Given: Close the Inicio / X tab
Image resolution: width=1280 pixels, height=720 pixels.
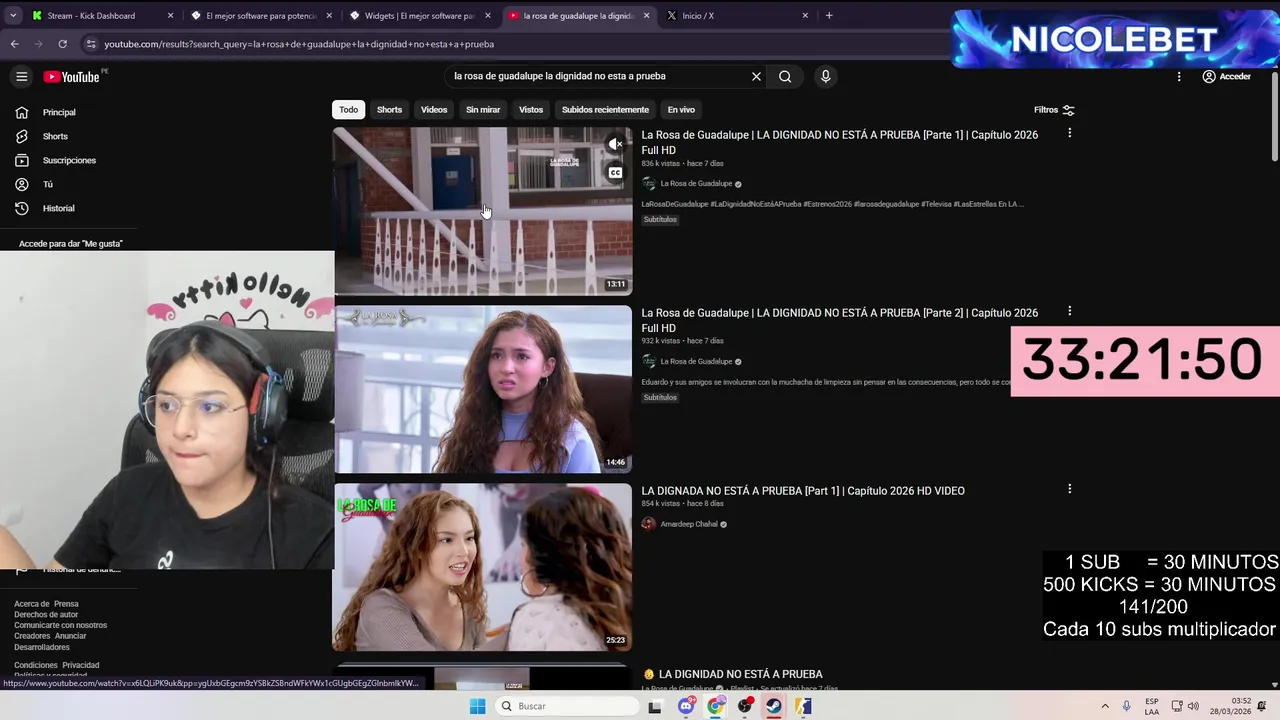Looking at the screenshot, I should [805, 15].
